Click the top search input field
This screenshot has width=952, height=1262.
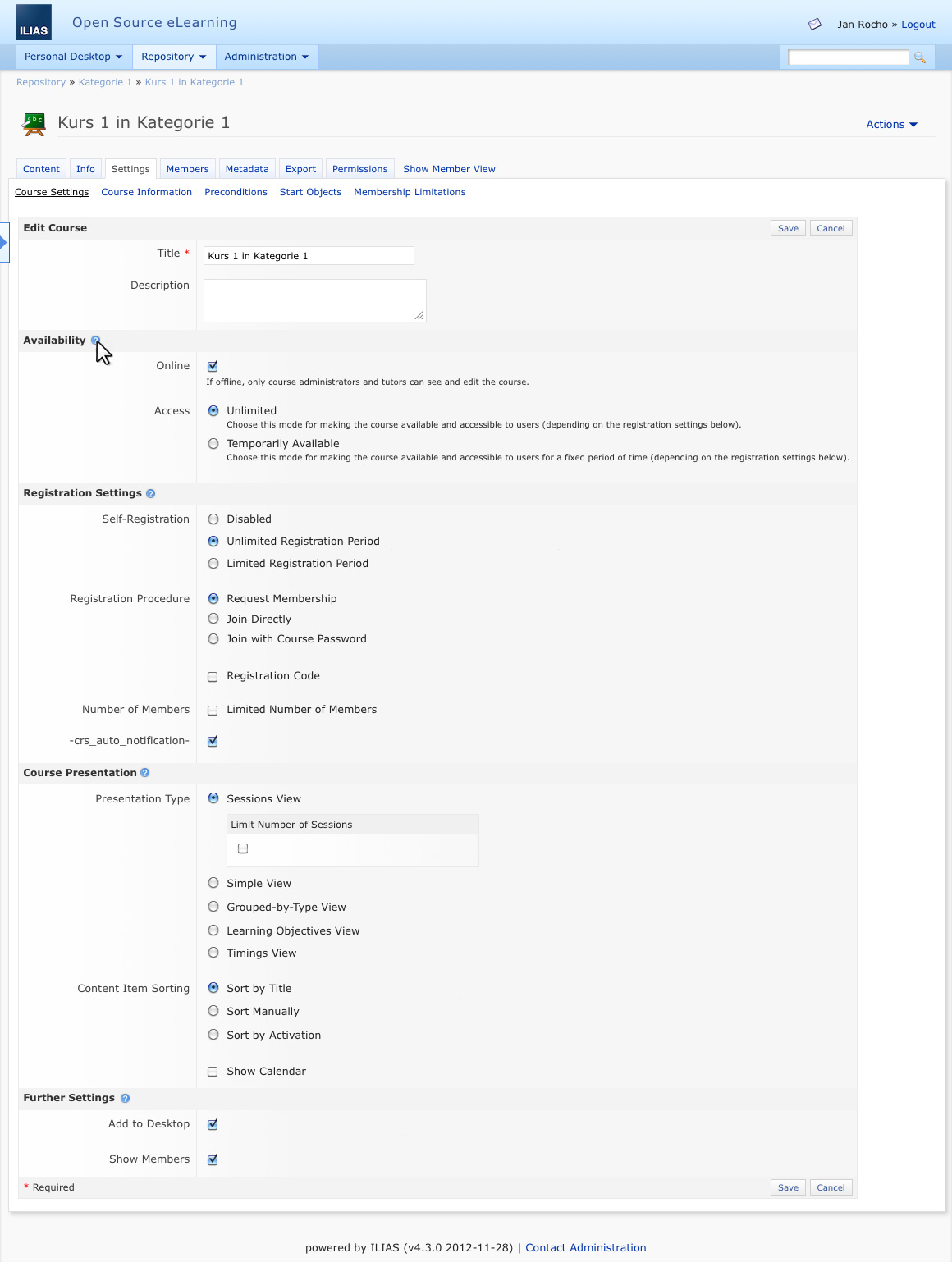click(x=849, y=57)
